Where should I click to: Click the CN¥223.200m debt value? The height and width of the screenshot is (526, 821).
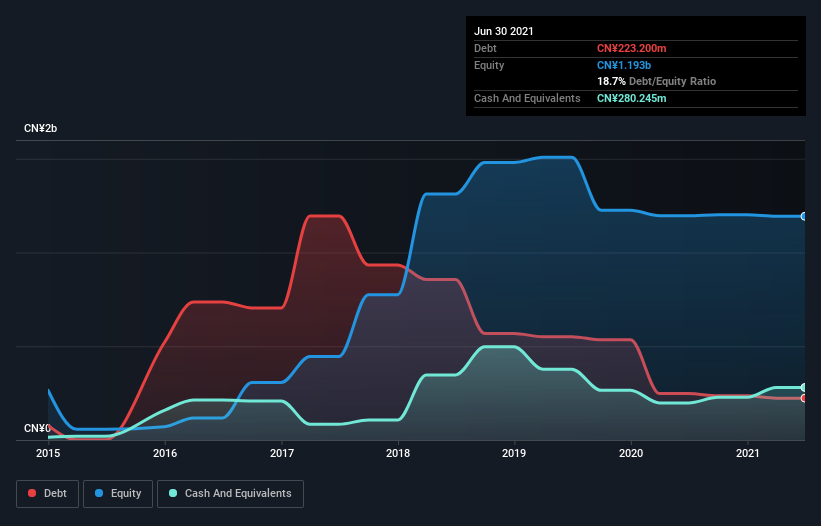click(631, 49)
